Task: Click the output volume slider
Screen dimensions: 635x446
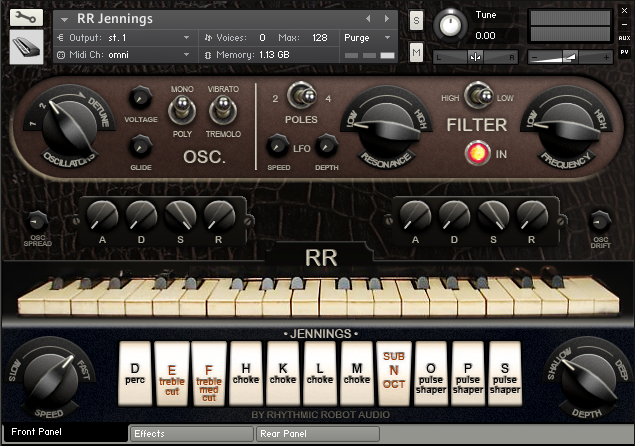Action: point(570,57)
